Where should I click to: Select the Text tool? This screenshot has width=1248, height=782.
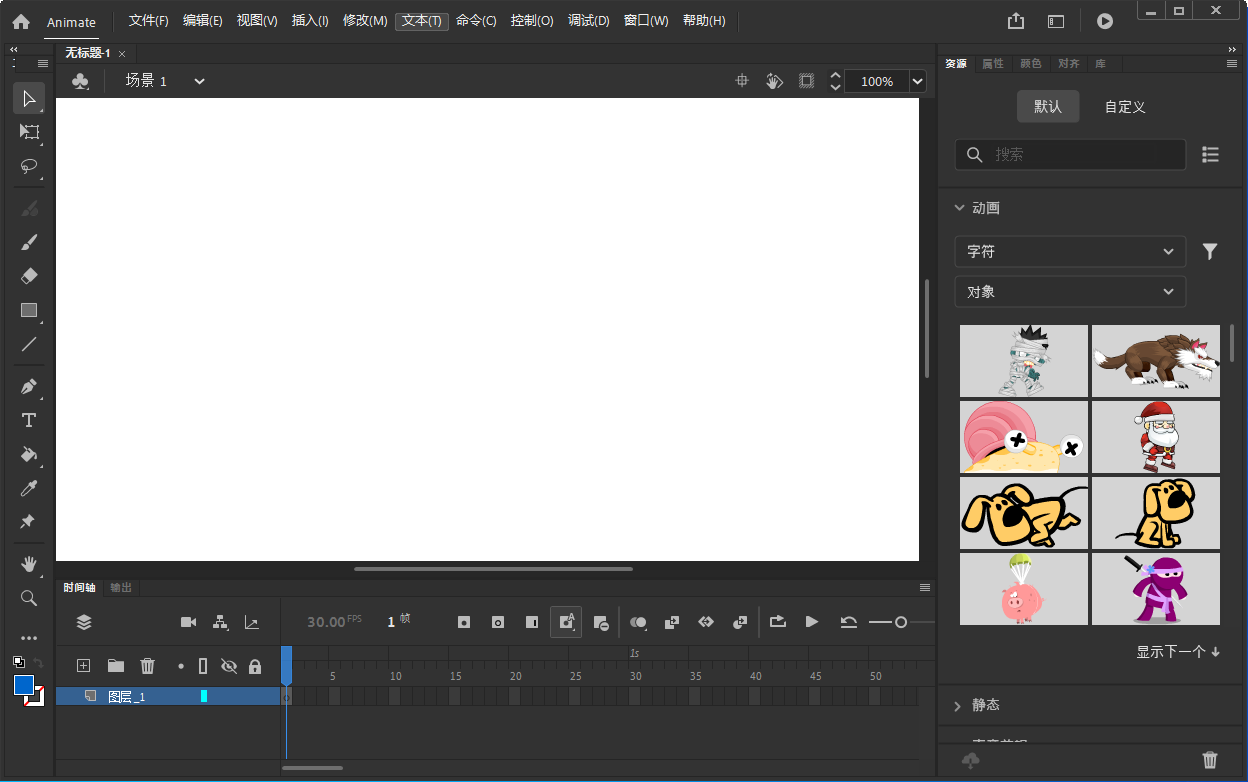(x=29, y=420)
